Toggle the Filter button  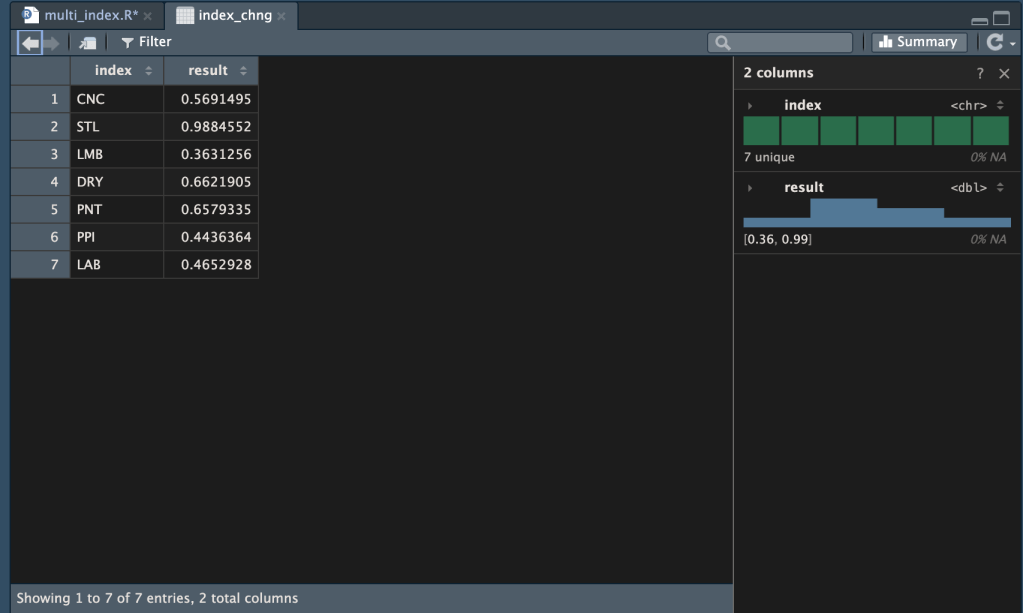tap(146, 42)
